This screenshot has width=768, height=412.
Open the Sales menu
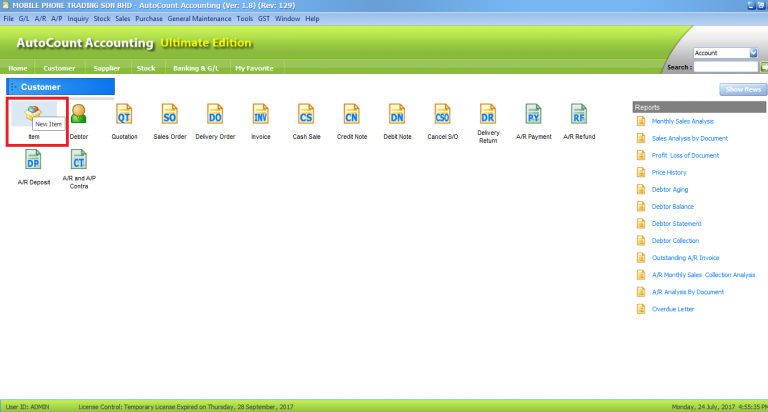coord(123,19)
